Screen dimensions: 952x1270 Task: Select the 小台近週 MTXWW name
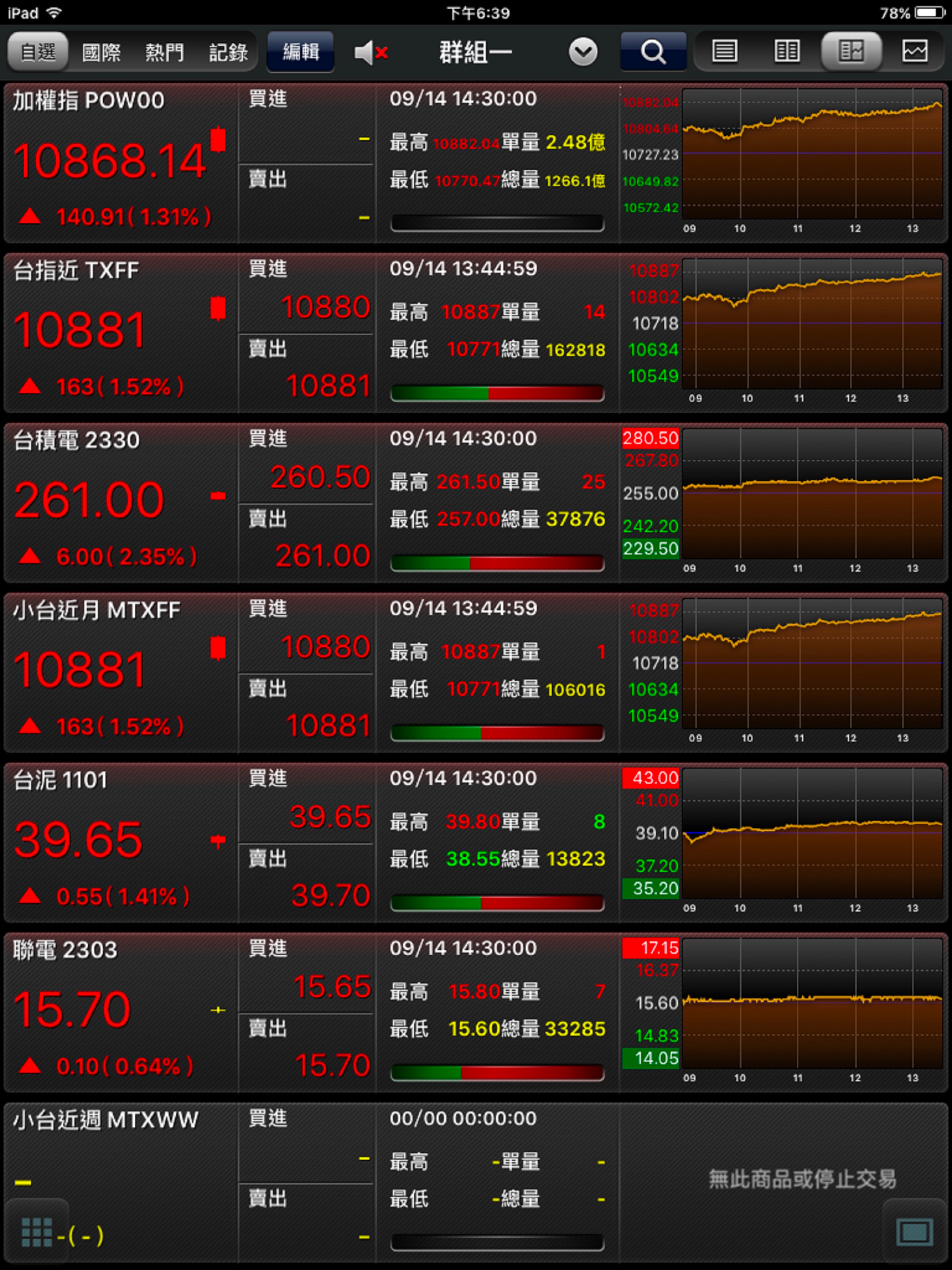pyautogui.click(x=106, y=1120)
